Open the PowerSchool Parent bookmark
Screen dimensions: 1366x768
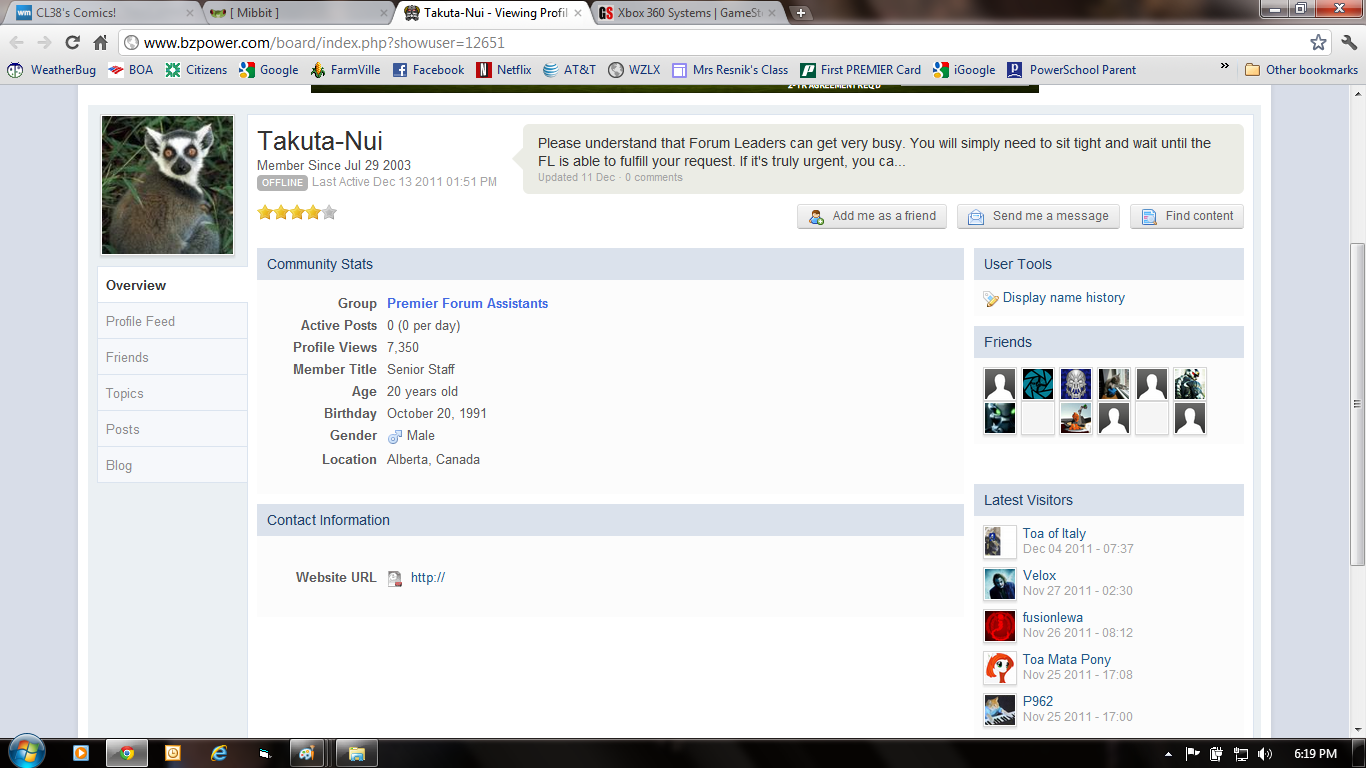1071,70
